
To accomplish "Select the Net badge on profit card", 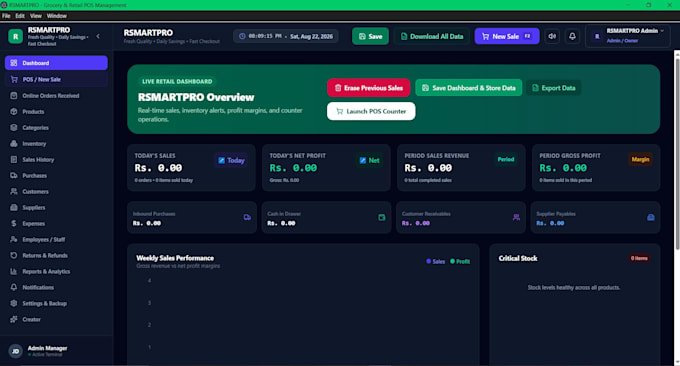I will [369, 160].
